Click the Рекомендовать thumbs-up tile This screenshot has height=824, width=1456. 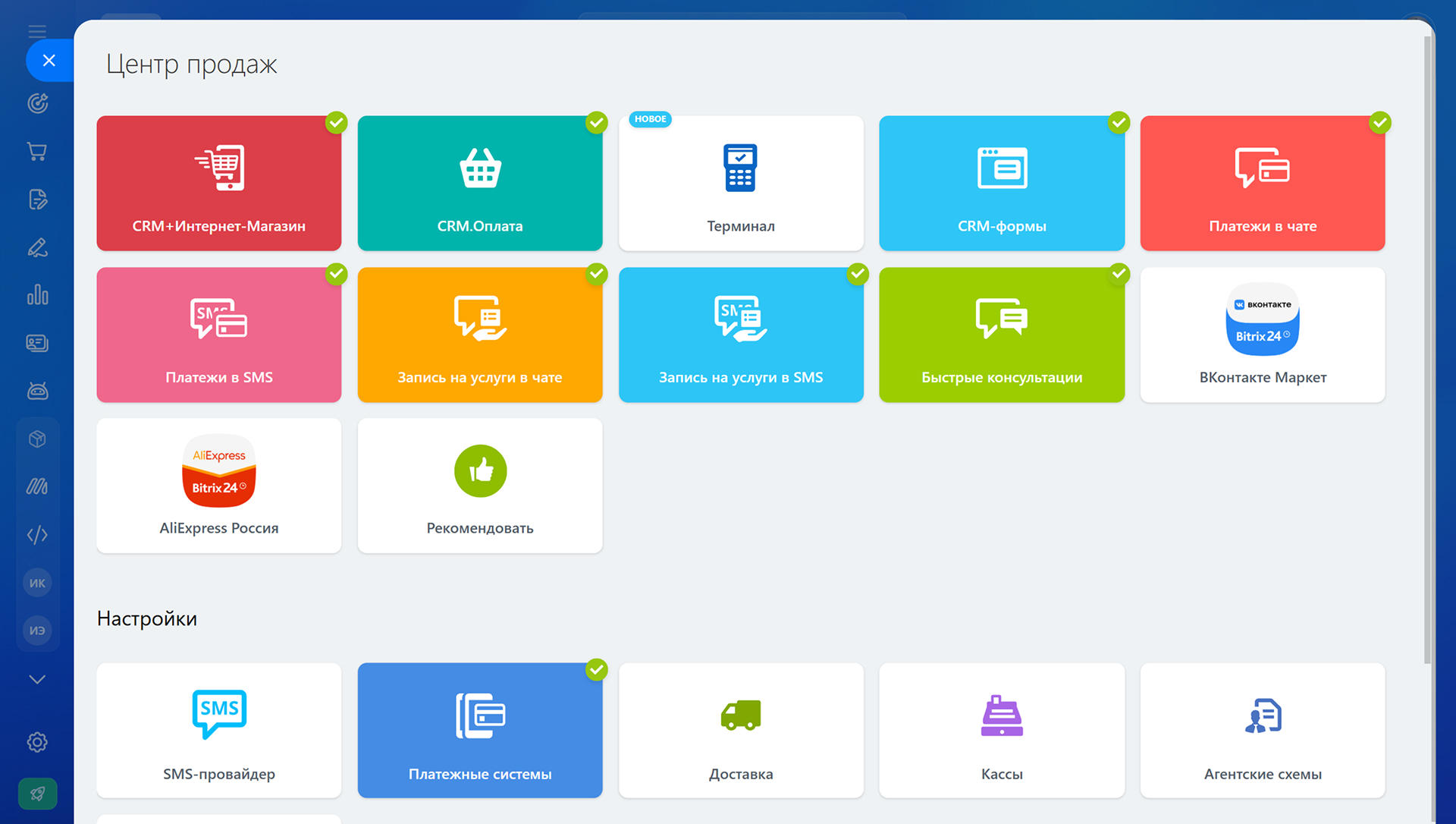point(480,486)
